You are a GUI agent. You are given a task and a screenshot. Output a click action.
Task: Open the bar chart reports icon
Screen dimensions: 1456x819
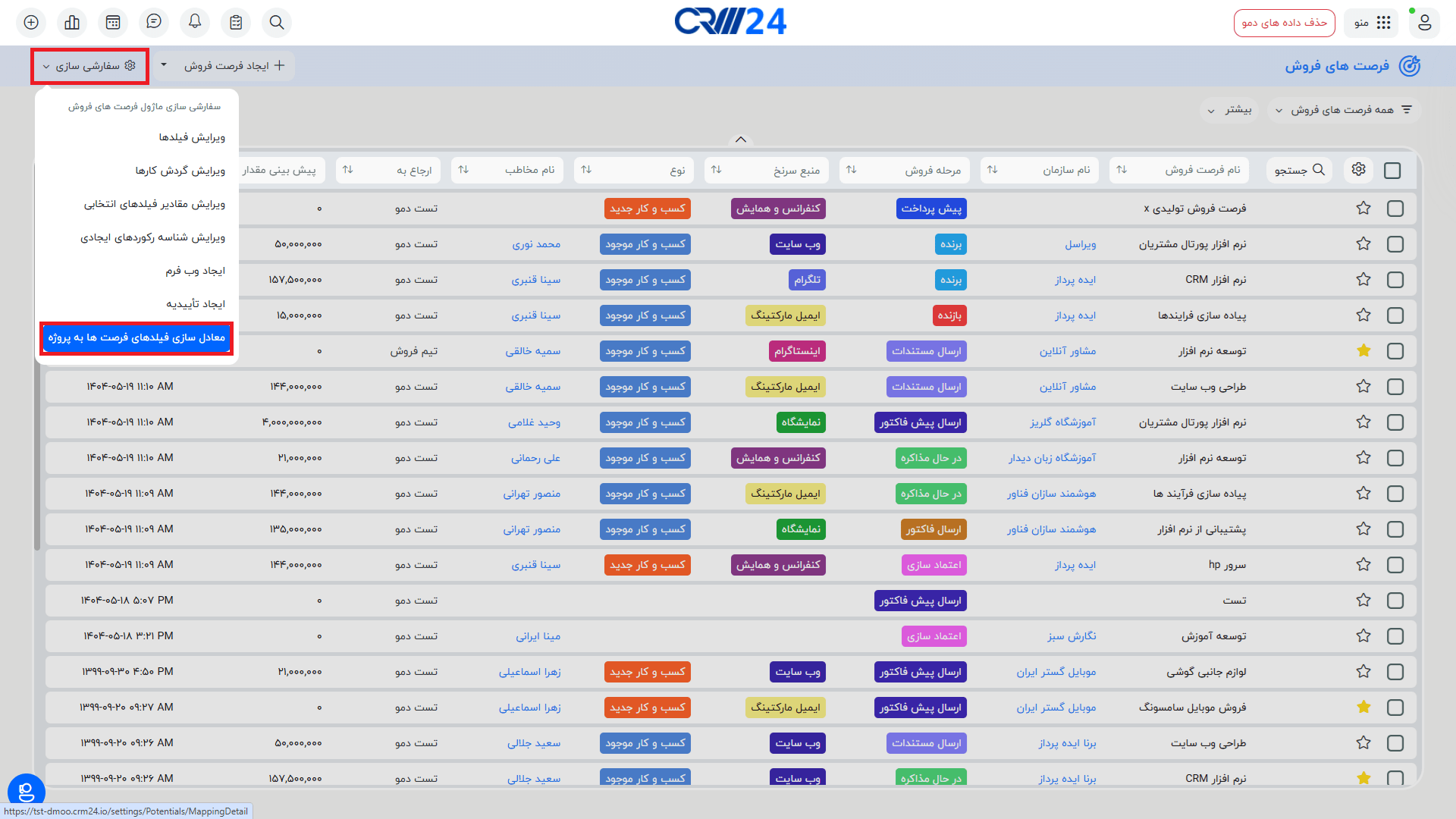click(72, 23)
